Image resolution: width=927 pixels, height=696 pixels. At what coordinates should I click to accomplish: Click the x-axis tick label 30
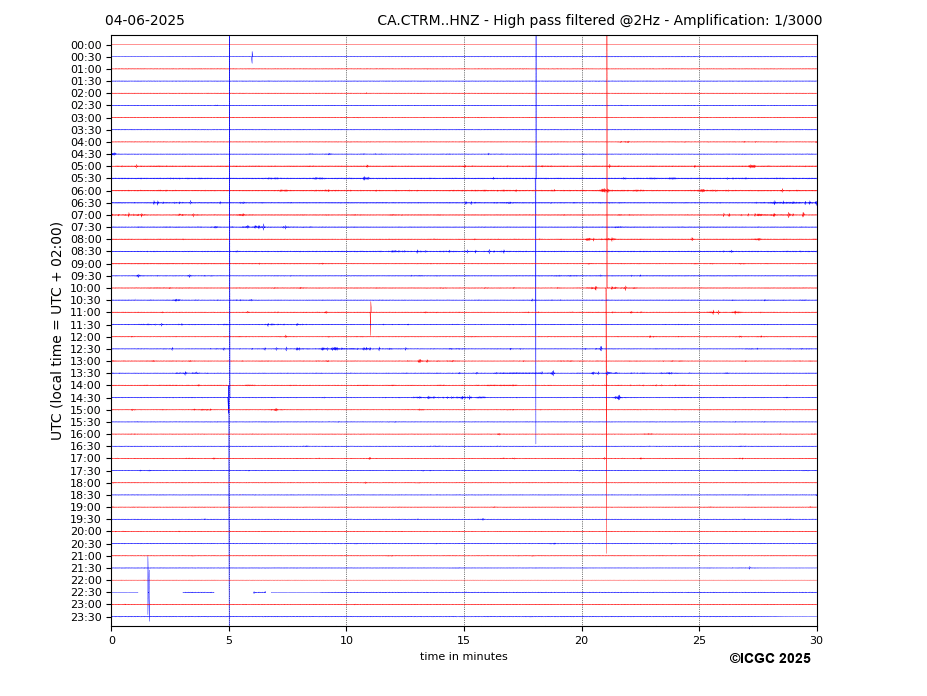point(816,640)
